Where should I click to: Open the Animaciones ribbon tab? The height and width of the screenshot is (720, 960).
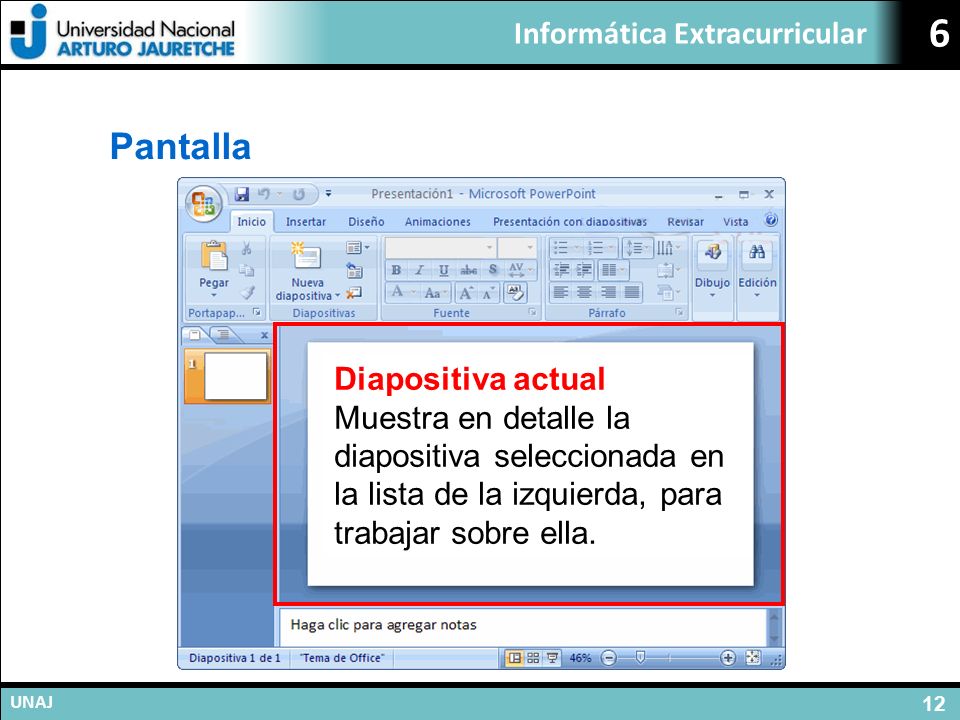(437, 222)
